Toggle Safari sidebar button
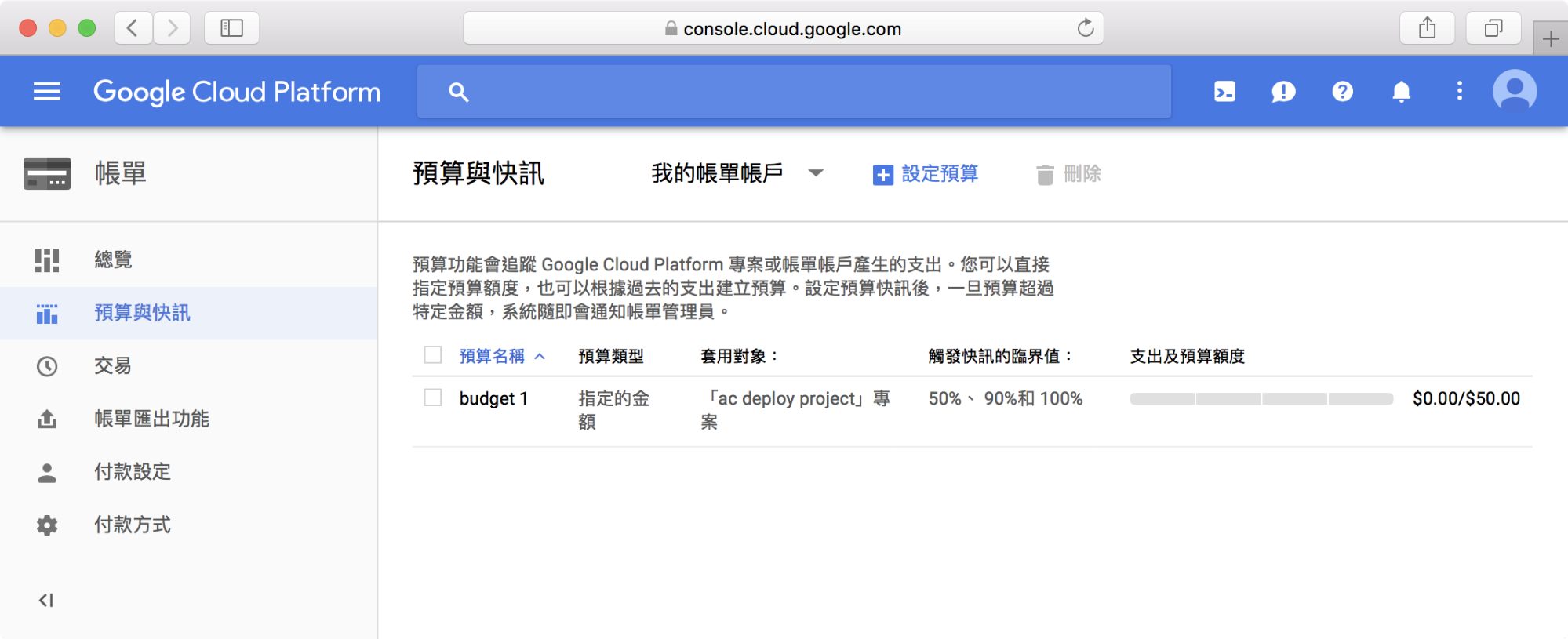1568x639 pixels. pyautogui.click(x=231, y=28)
